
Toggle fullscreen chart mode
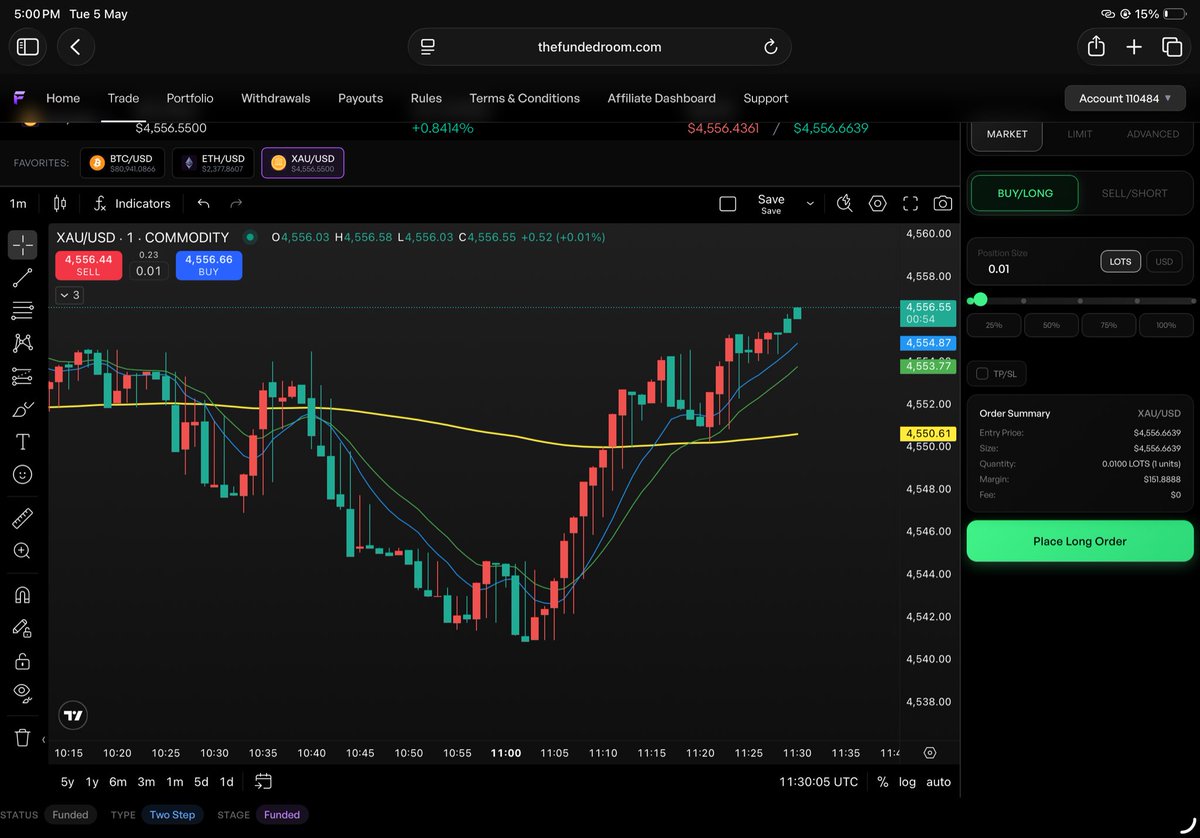click(x=910, y=204)
